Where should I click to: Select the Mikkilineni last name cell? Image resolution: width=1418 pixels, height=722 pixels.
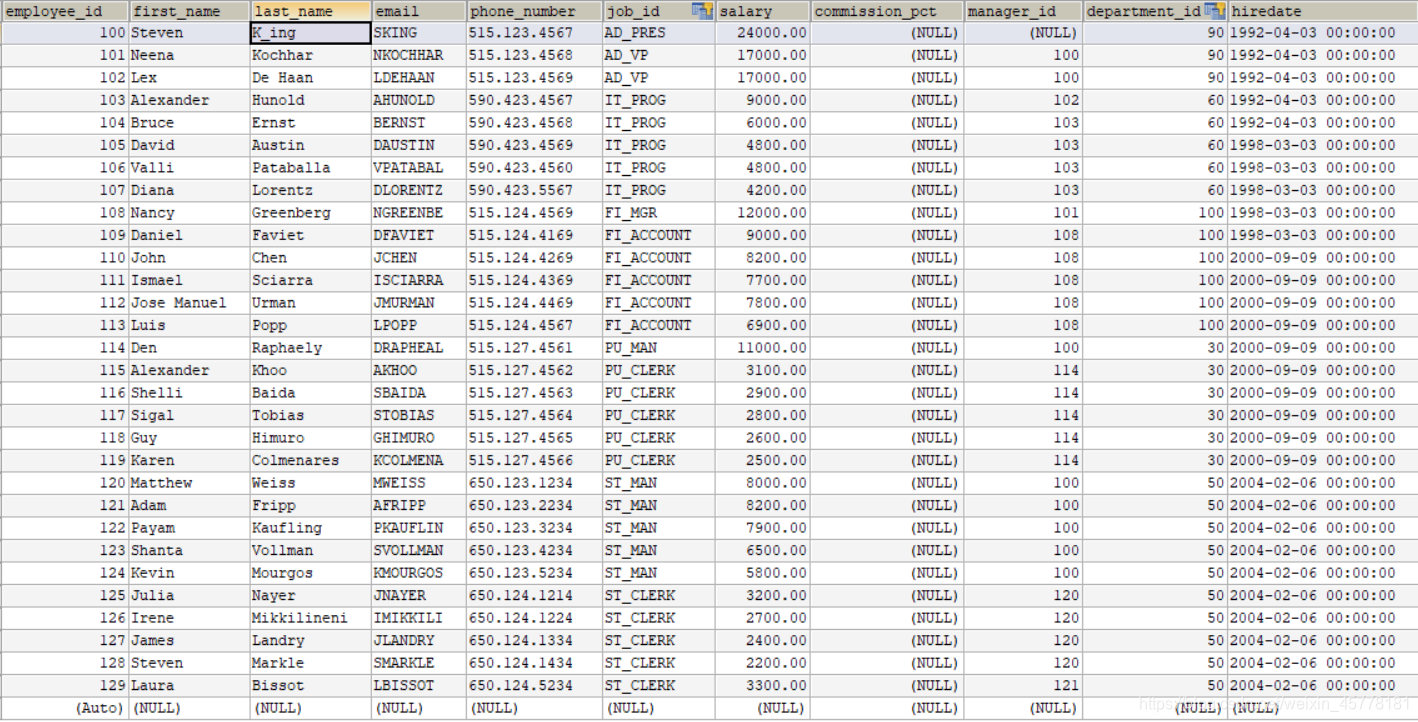pyautogui.click(x=311, y=618)
